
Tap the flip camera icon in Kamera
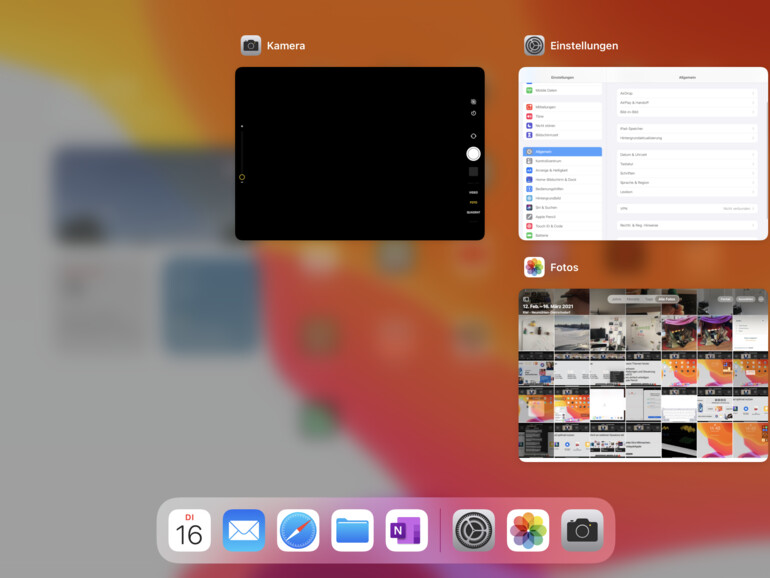tap(473, 136)
